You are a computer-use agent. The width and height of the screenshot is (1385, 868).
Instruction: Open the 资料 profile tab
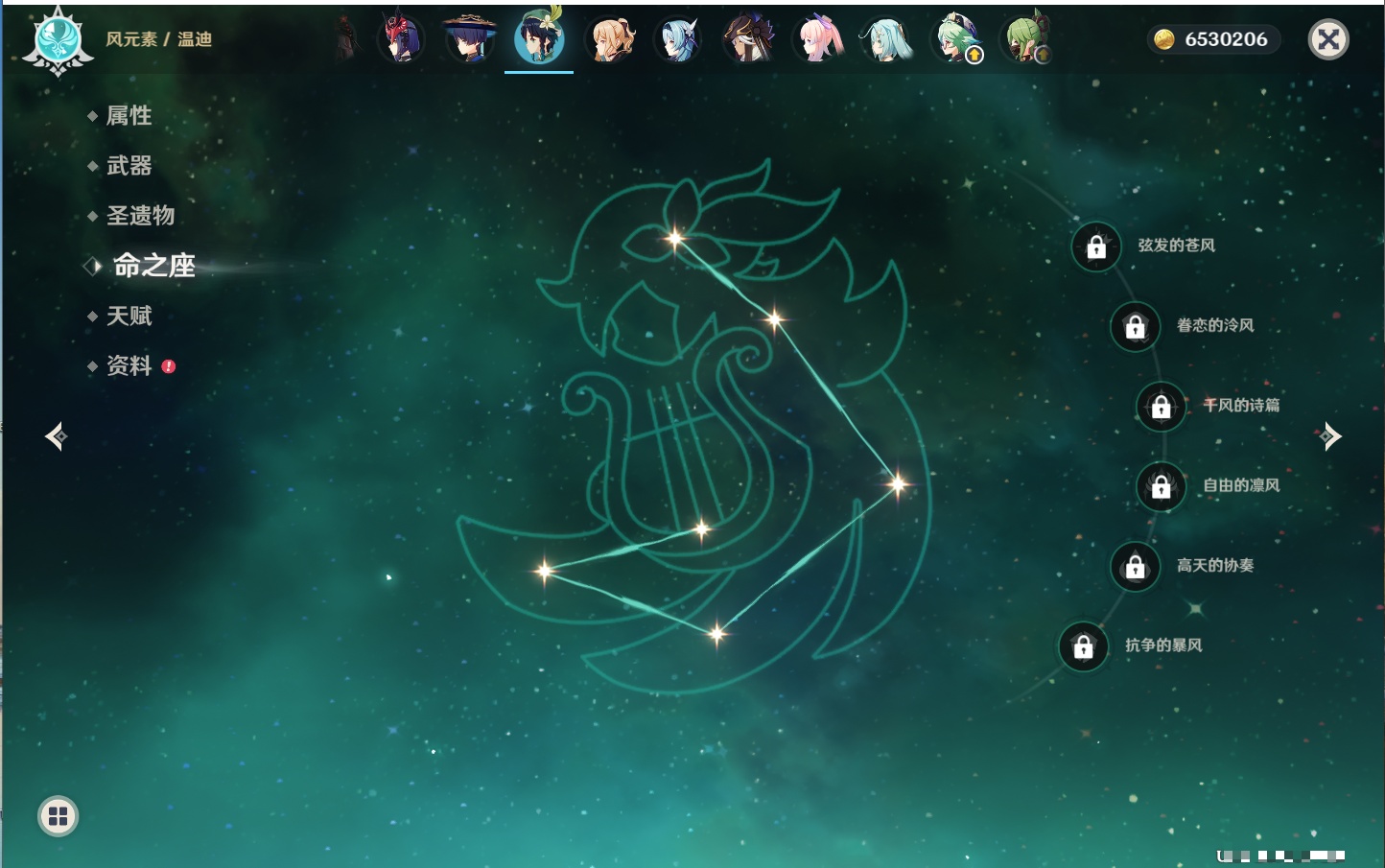129,365
